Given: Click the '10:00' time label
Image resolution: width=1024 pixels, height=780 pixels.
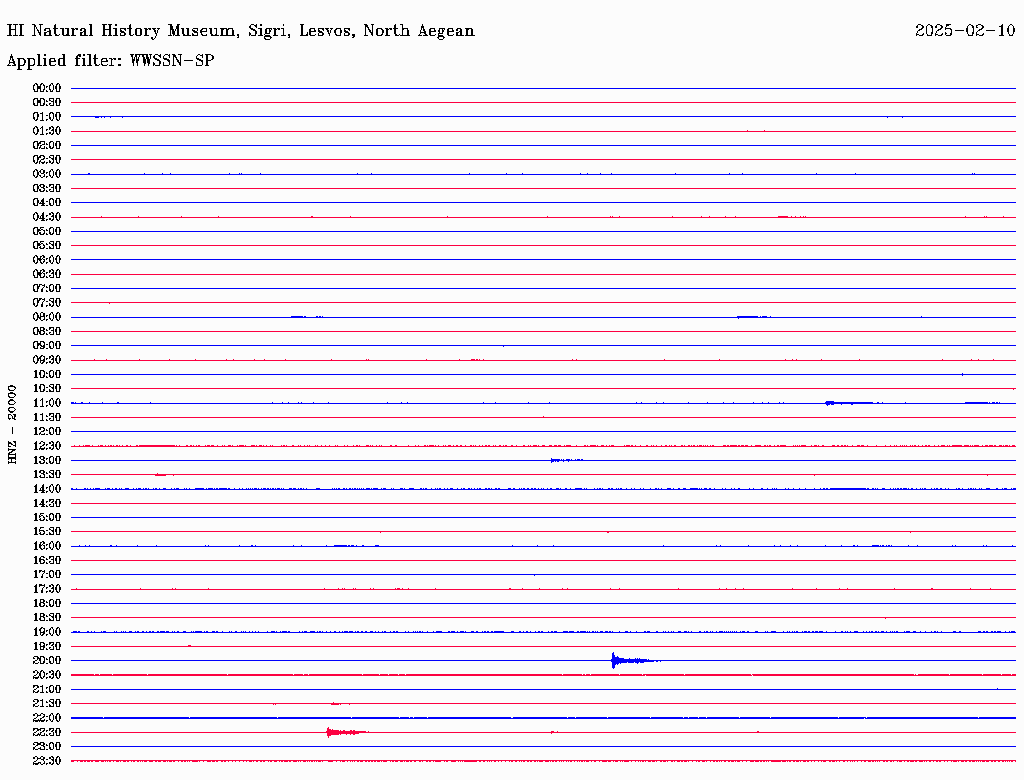Looking at the screenshot, I should coord(47,374).
